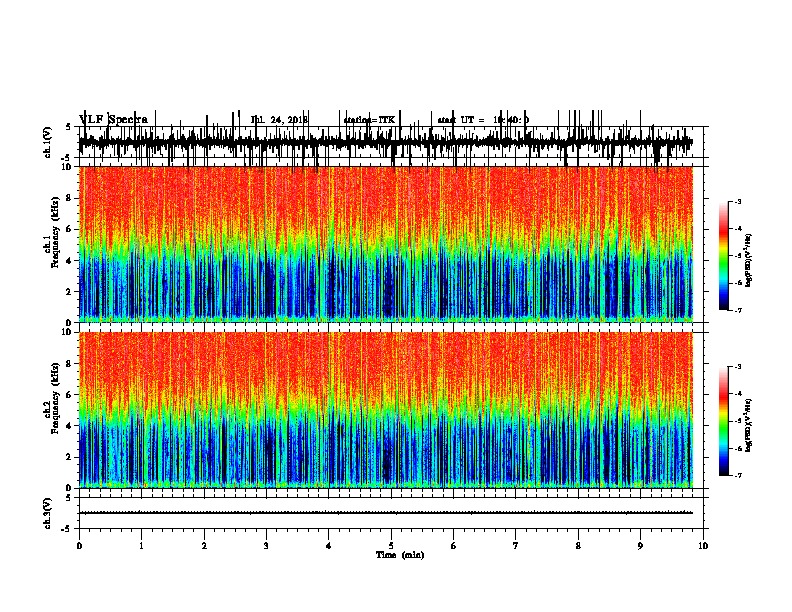The image size is (792, 612).
Task: Click the "-7" label on ch.2 color bar
Action: 738,475
